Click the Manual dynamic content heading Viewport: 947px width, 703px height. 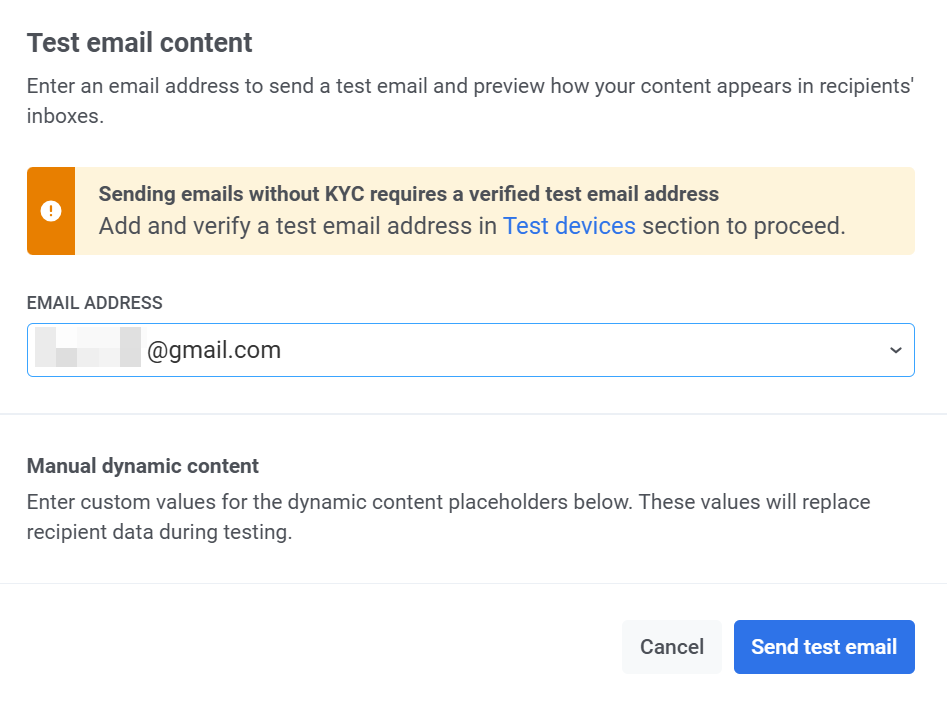pyautogui.click(x=142, y=466)
